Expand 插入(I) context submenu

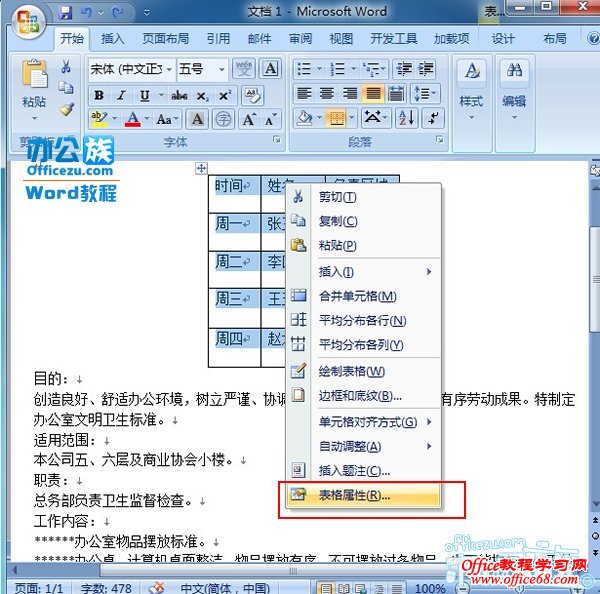pyautogui.click(x=363, y=272)
